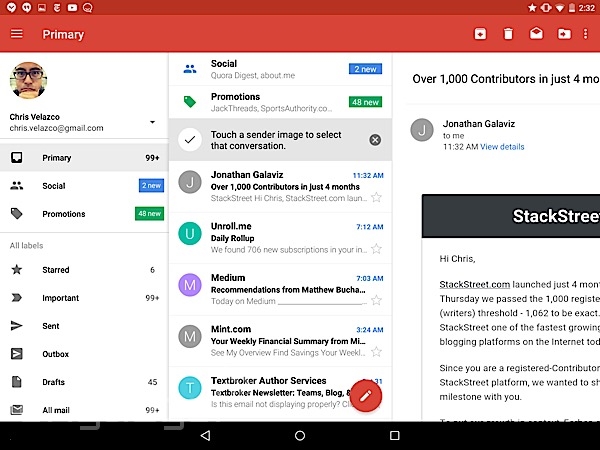This screenshot has height=450, width=600.
Task: Click chris.velazco@gmail.com address
Action: [56, 128]
